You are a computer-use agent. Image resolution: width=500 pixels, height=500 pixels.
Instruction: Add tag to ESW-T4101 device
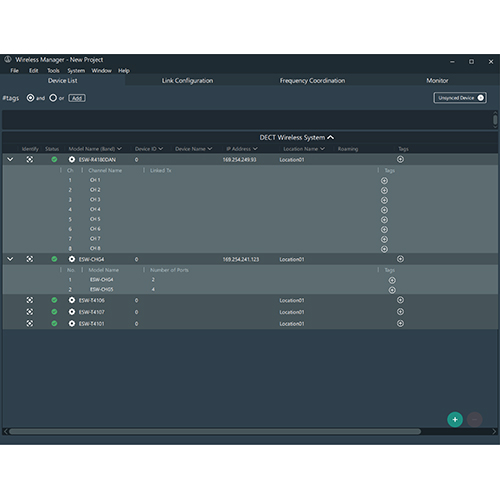click(x=400, y=323)
